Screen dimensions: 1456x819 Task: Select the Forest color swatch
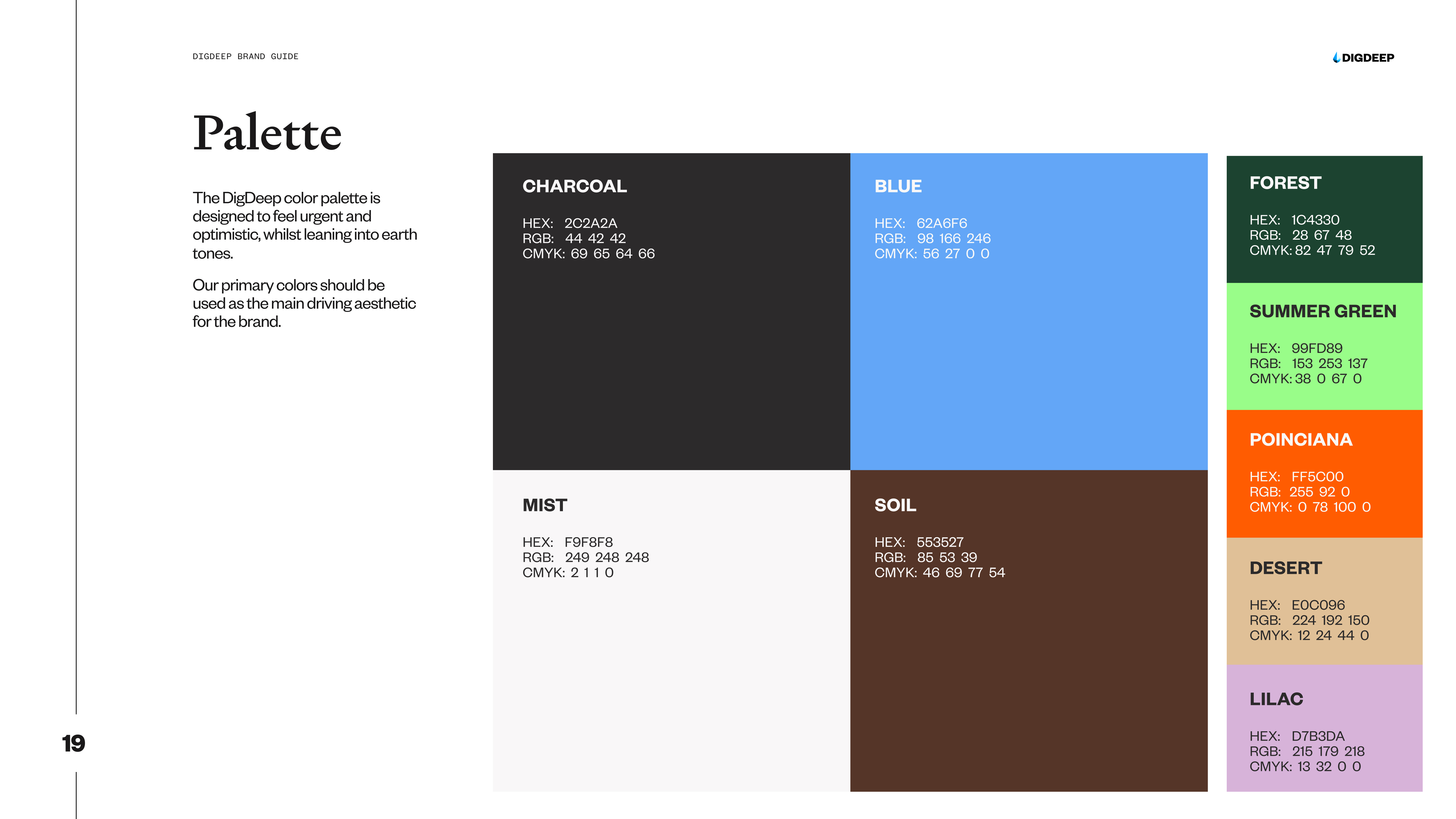coord(1324,219)
